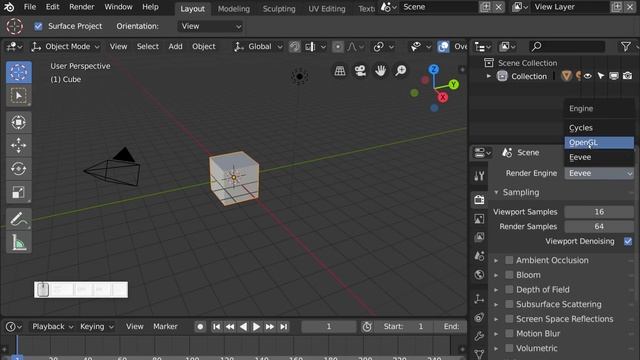Select the Cursor tool in toolbar
The width and height of the screenshot is (640, 360).
tap(19, 72)
